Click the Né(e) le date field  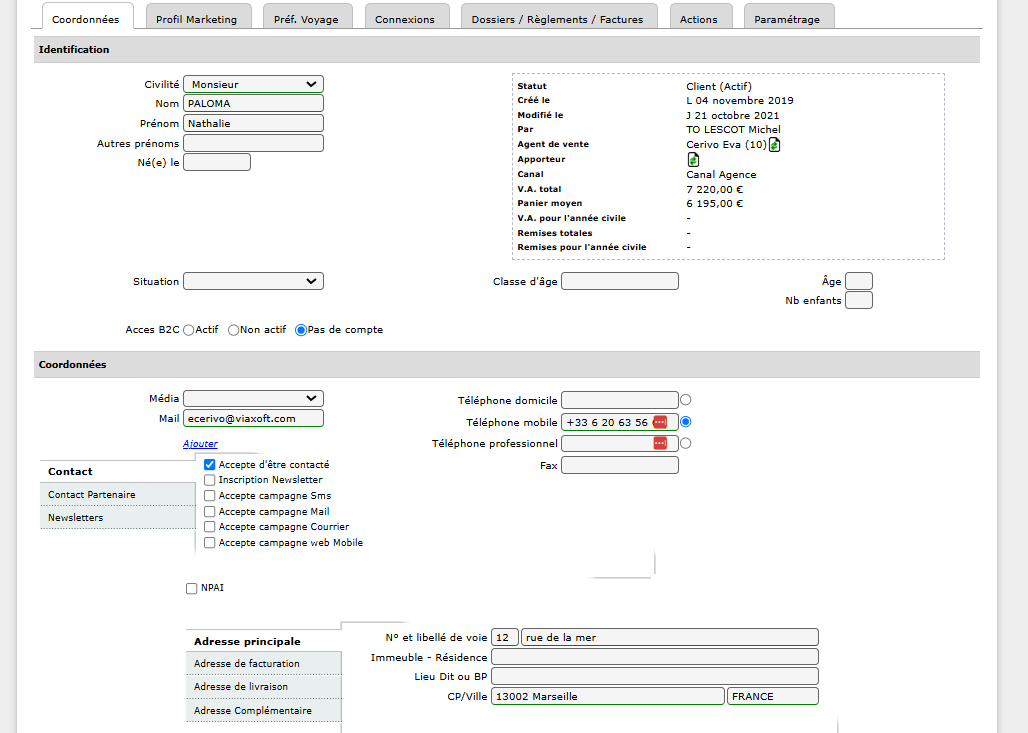[x=217, y=162]
